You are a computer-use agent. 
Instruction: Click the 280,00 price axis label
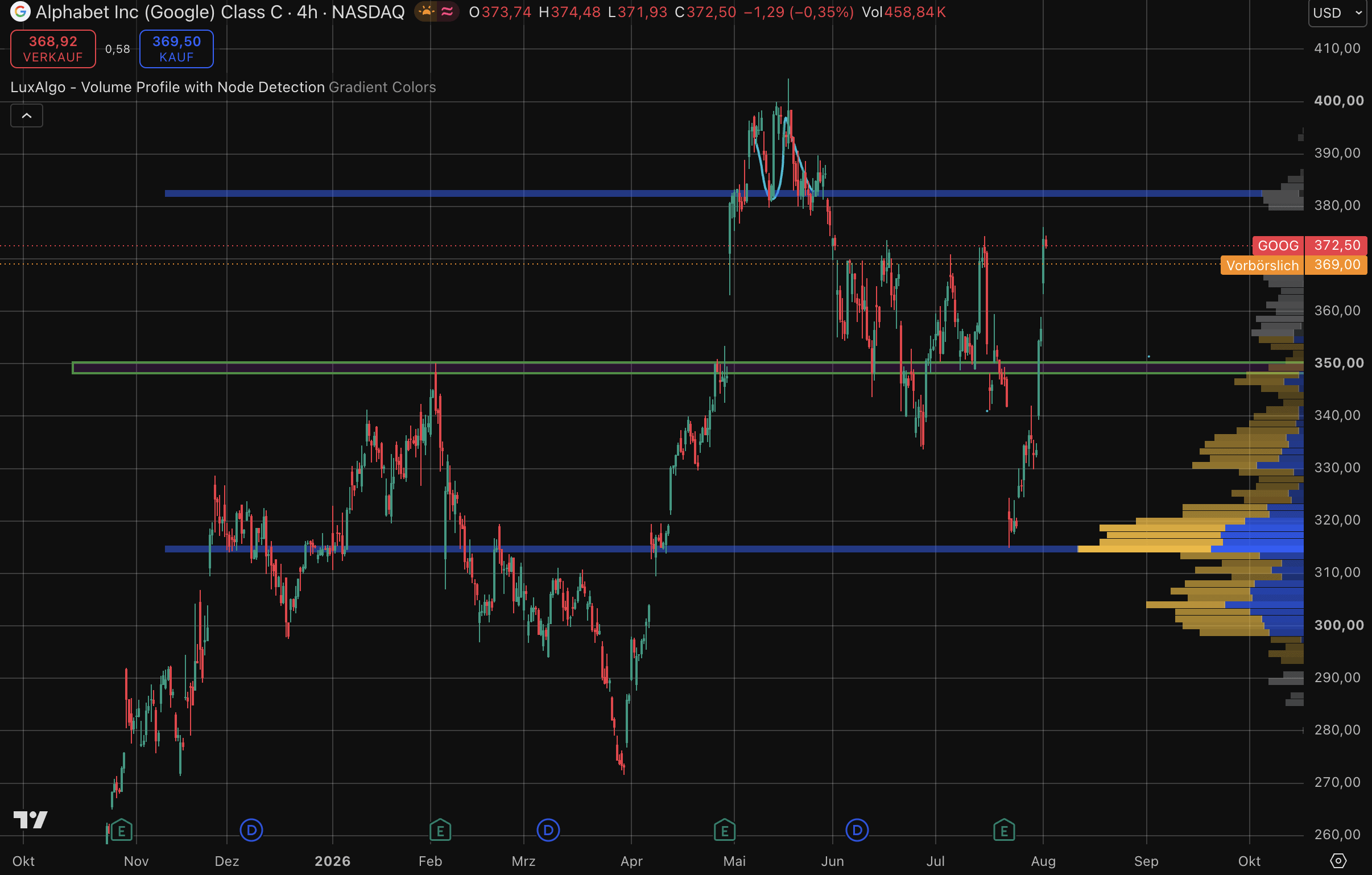[x=1337, y=730]
